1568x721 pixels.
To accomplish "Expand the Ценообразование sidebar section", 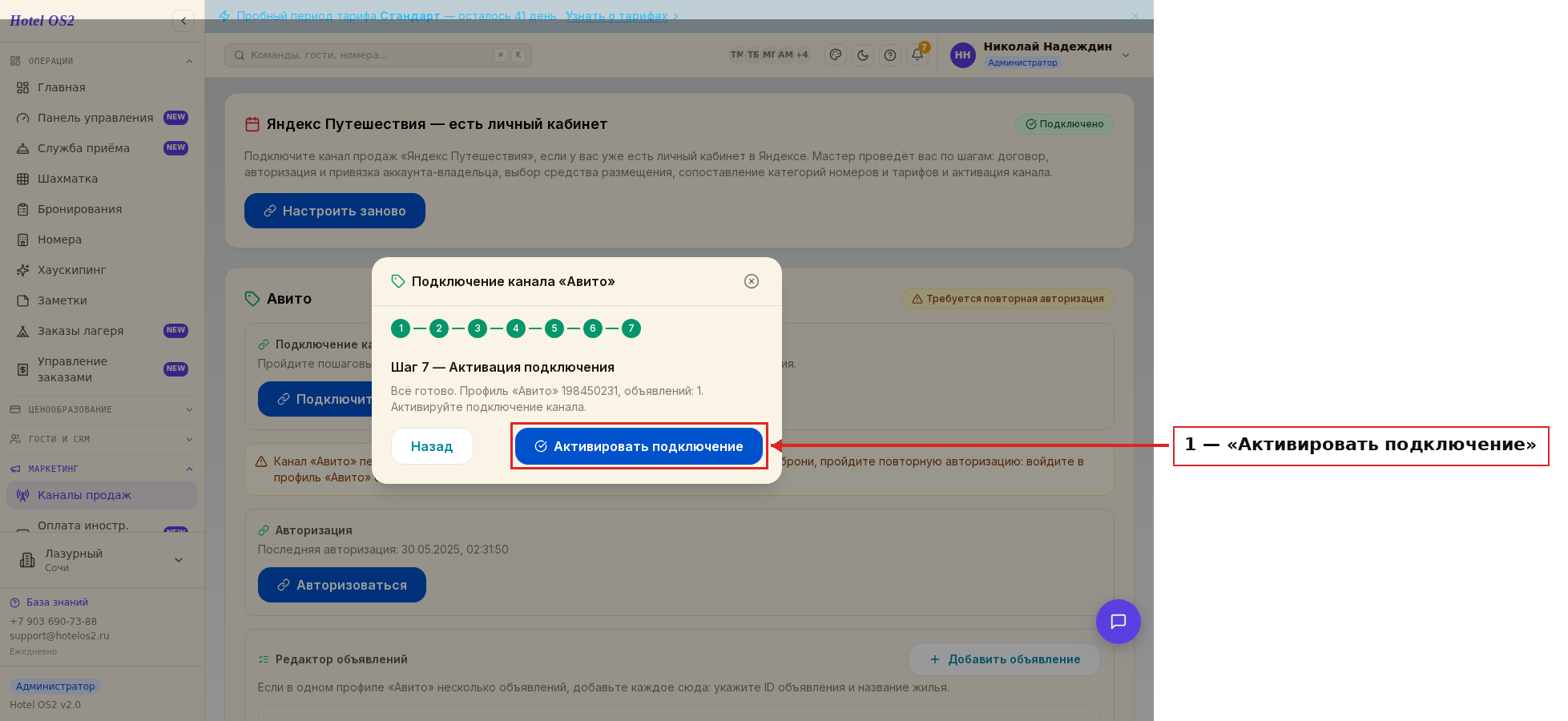I will point(102,409).
